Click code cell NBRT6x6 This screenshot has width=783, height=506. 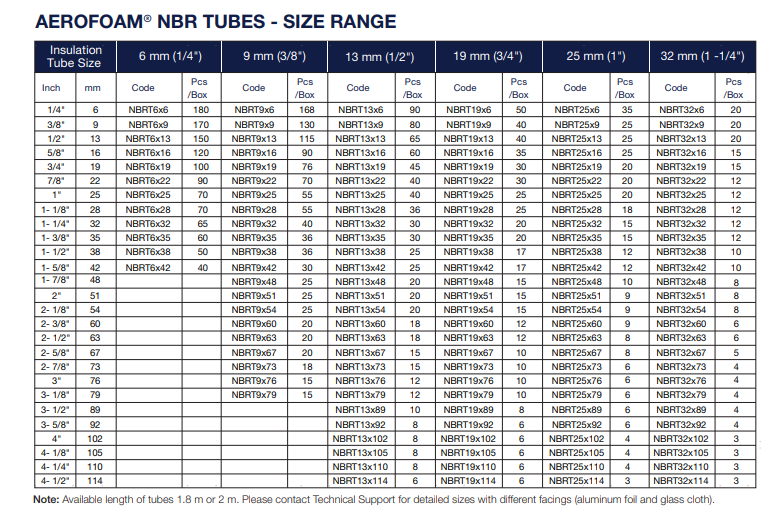click(148, 110)
